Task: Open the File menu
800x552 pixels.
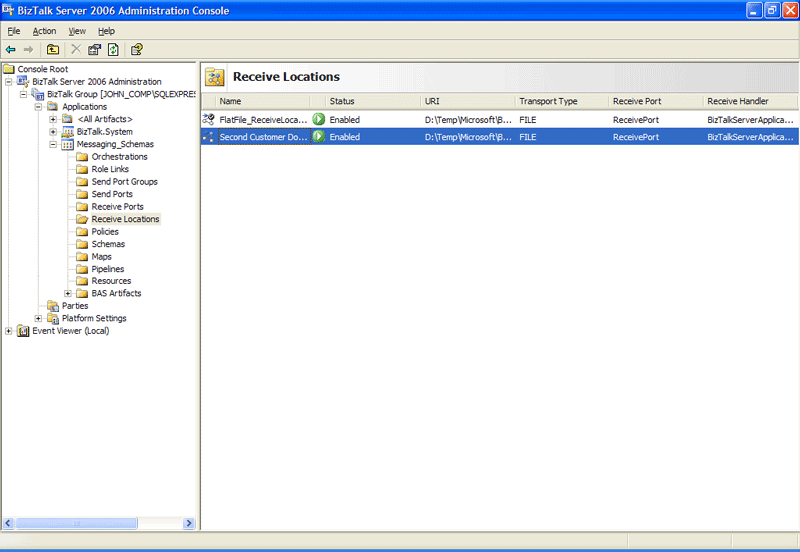Action: (x=14, y=31)
